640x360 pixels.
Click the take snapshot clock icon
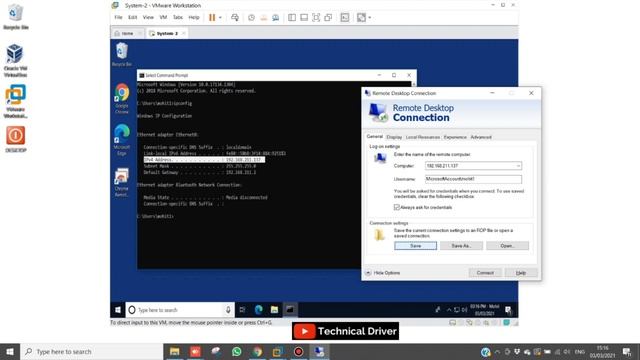(251, 18)
